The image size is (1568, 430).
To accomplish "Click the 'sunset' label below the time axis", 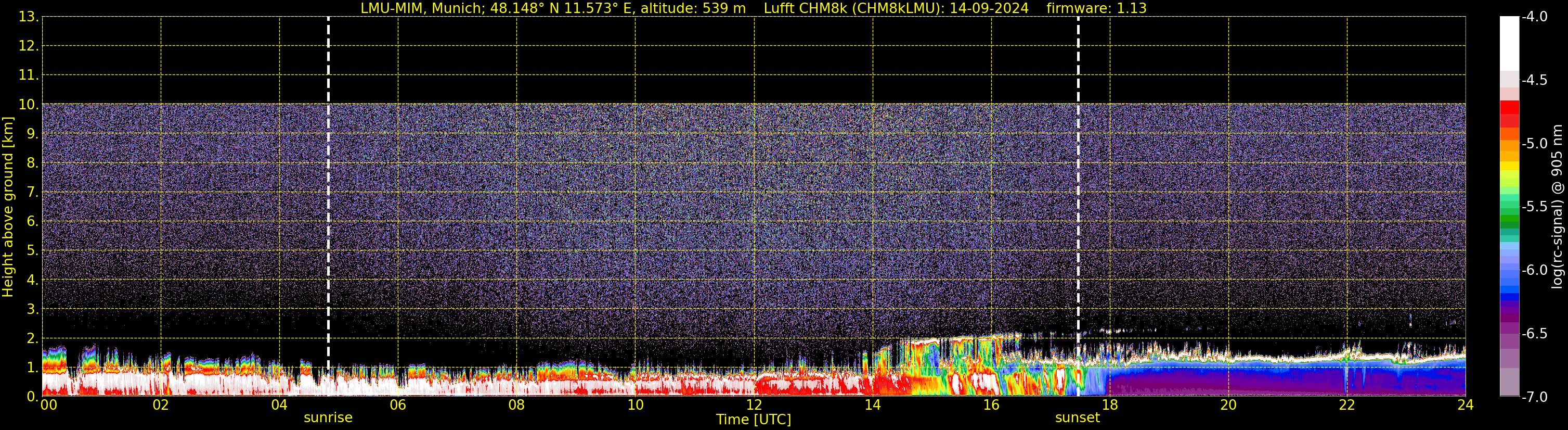I will pyautogui.click(x=1078, y=418).
